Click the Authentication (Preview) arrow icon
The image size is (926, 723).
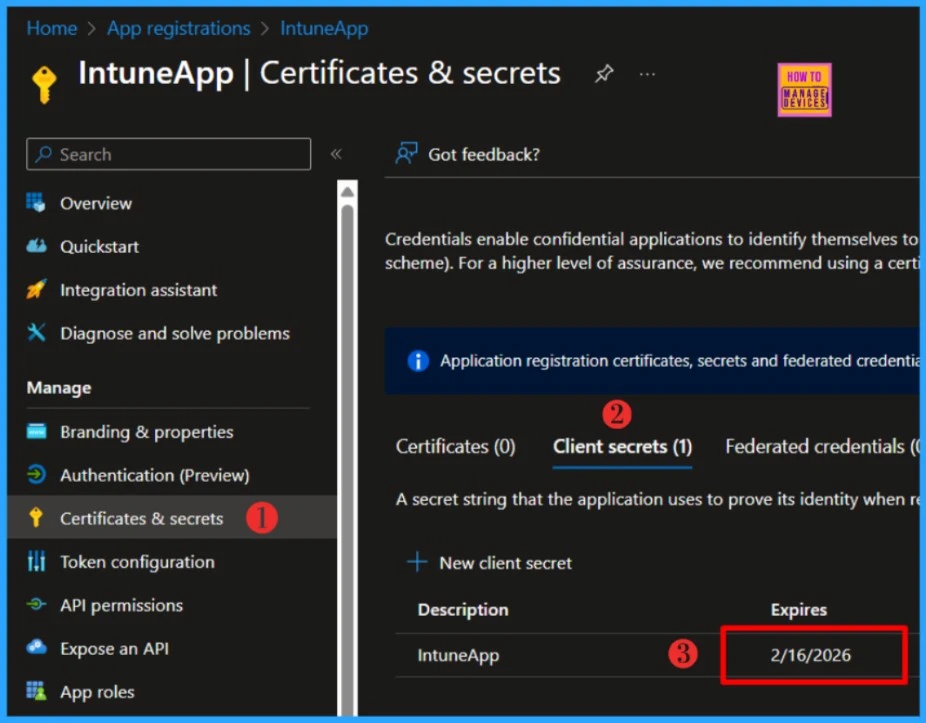click(x=36, y=475)
